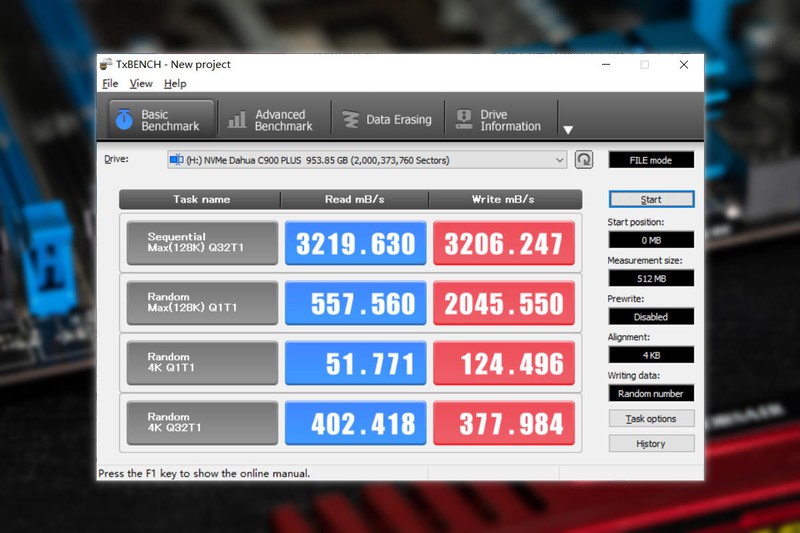Click the read value 557.560
The image size is (800, 533).
(x=356, y=302)
